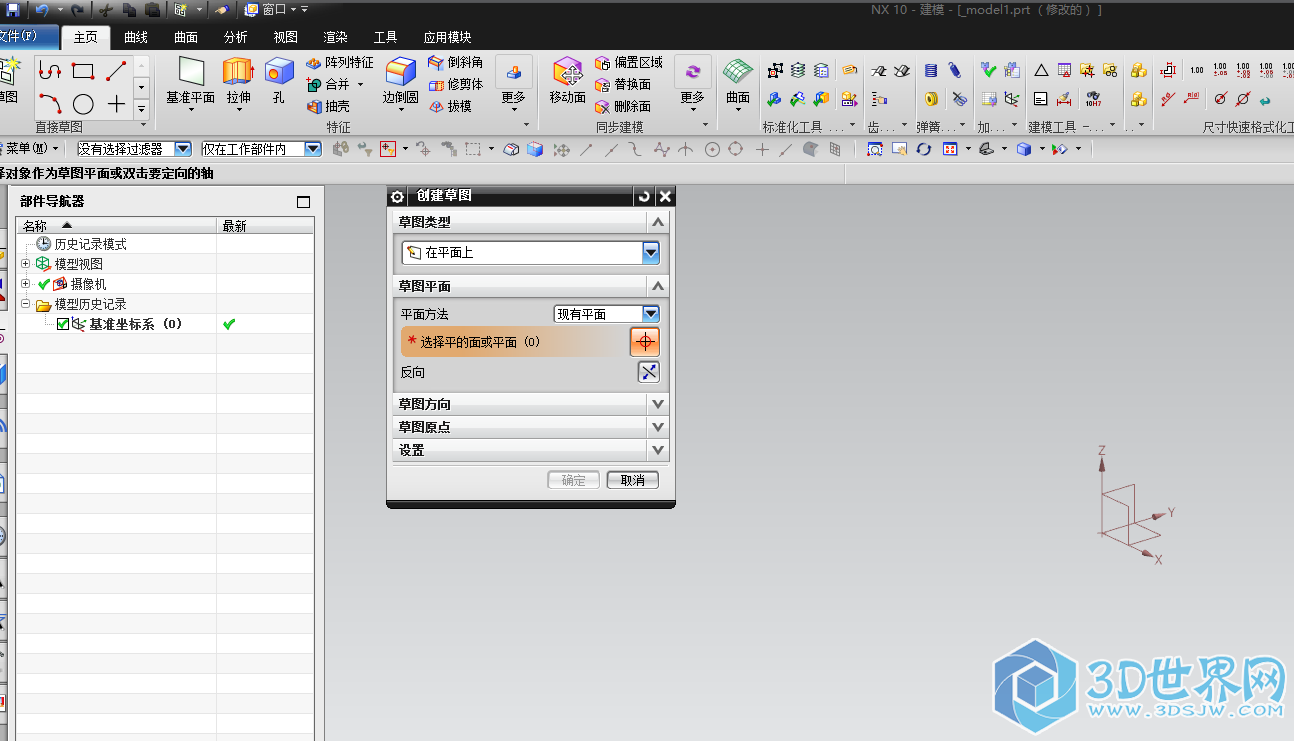Click the 修剪体 trim body tool

[x=456, y=84]
